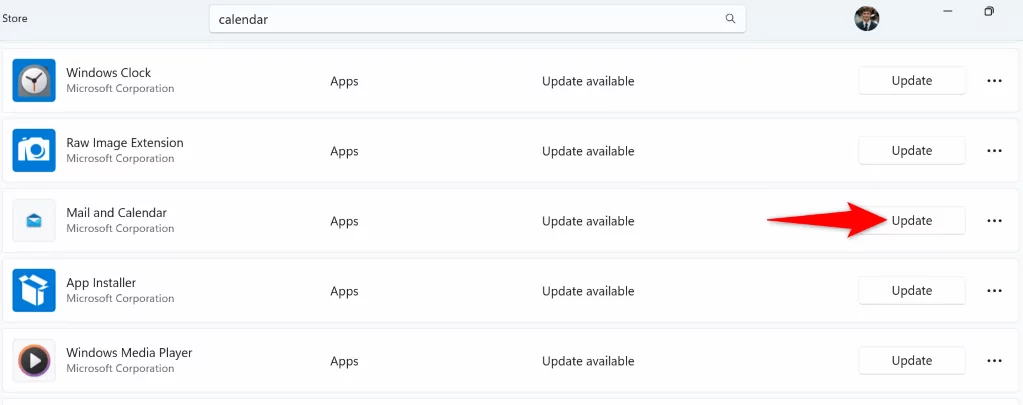Click the App Installer box icon
Screen dimensions: 1023x405
pyautogui.click(x=34, y=291)
